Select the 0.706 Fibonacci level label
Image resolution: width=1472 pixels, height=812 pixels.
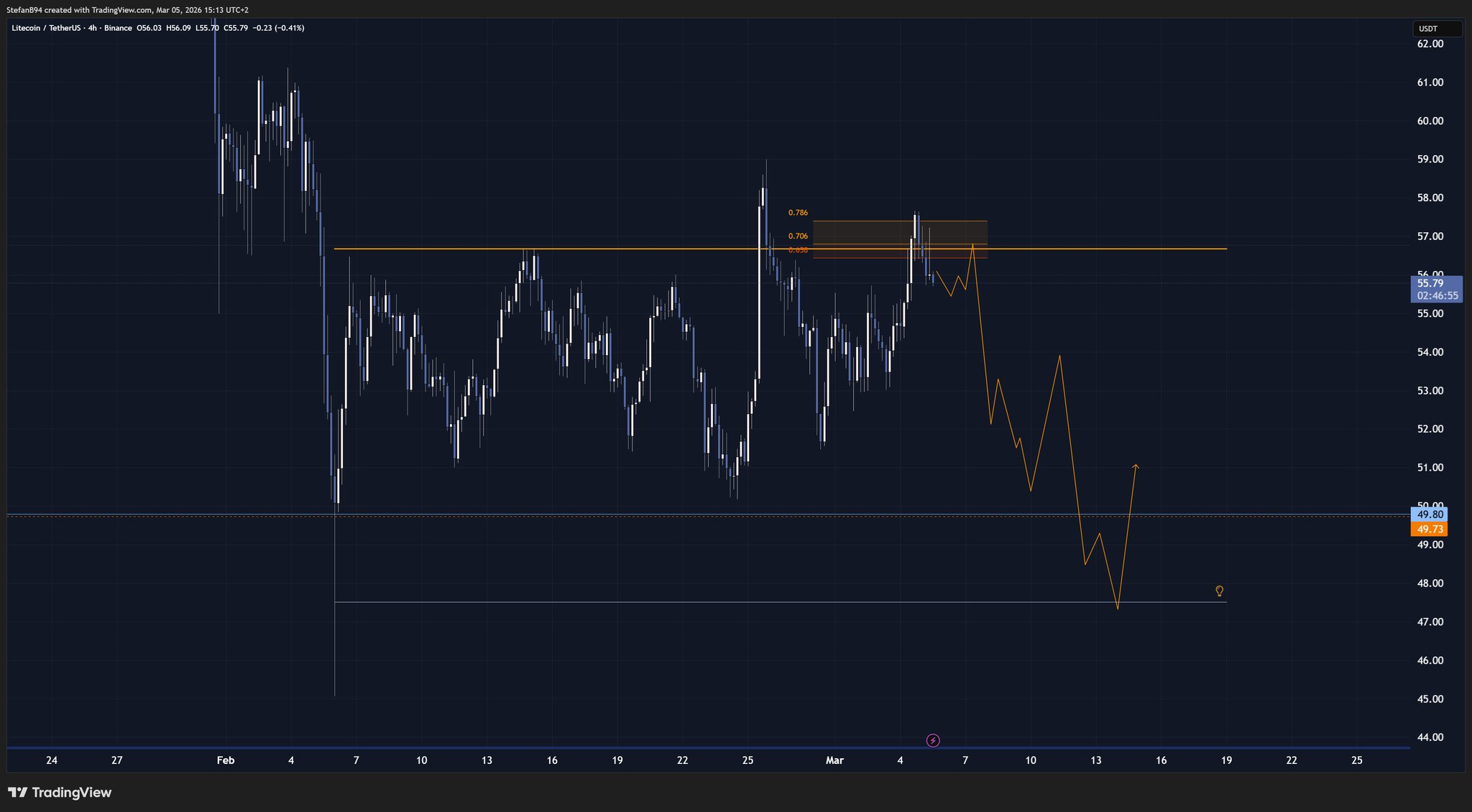[x=798, y=236]
